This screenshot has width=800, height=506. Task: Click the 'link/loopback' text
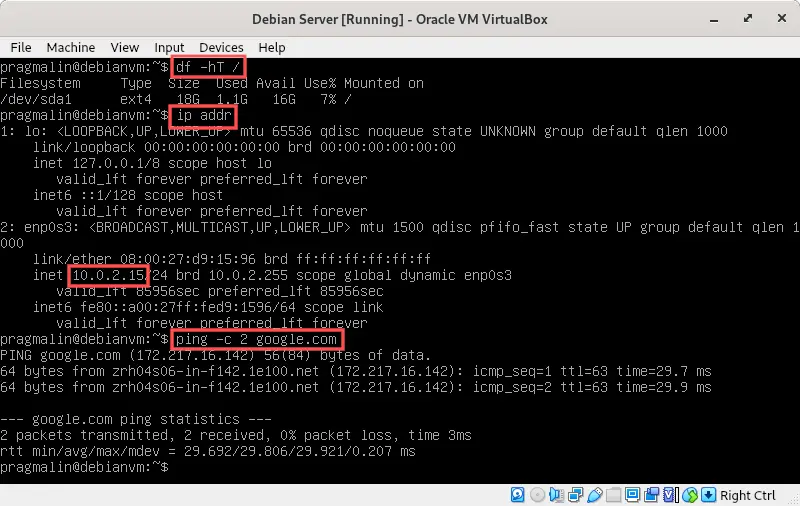click(84, 147)
